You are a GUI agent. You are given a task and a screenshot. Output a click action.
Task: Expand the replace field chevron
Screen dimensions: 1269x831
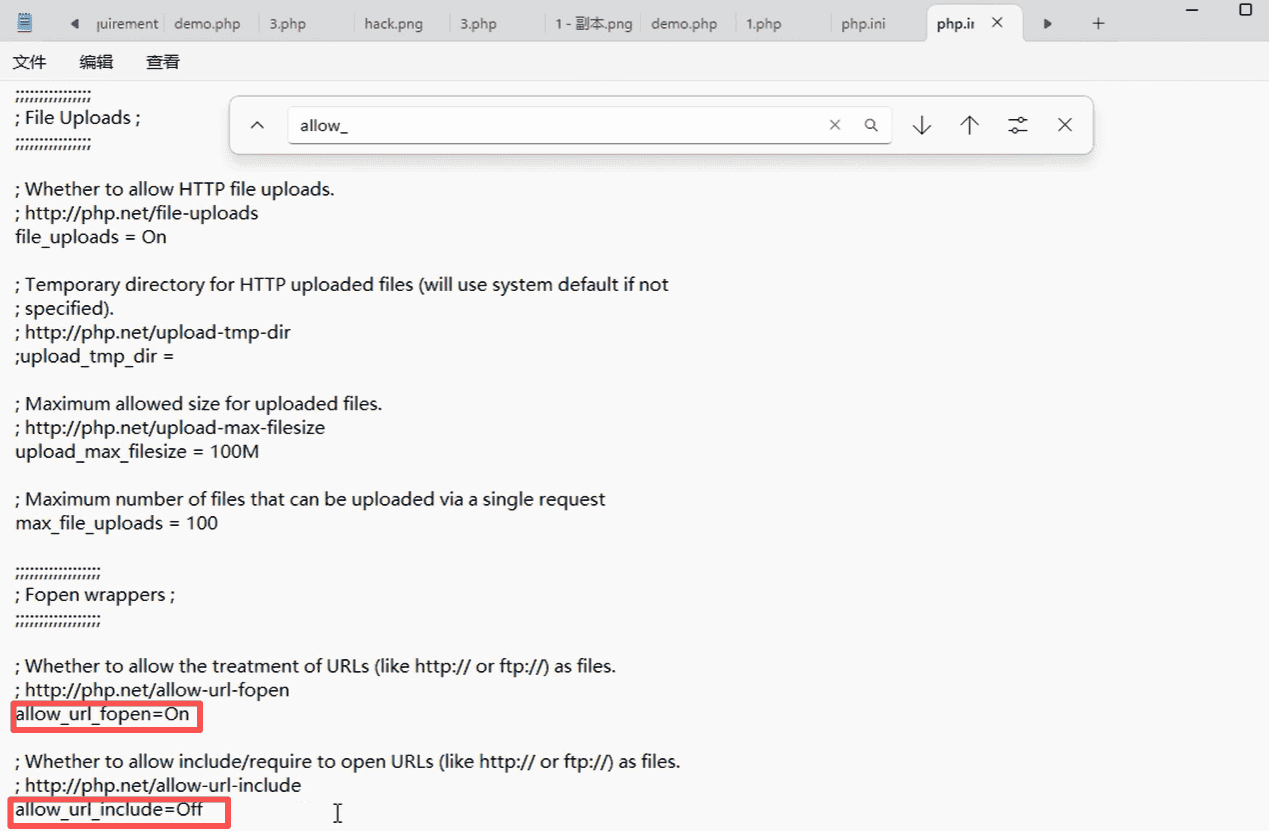pyautogui.click(x=257, y=125)
